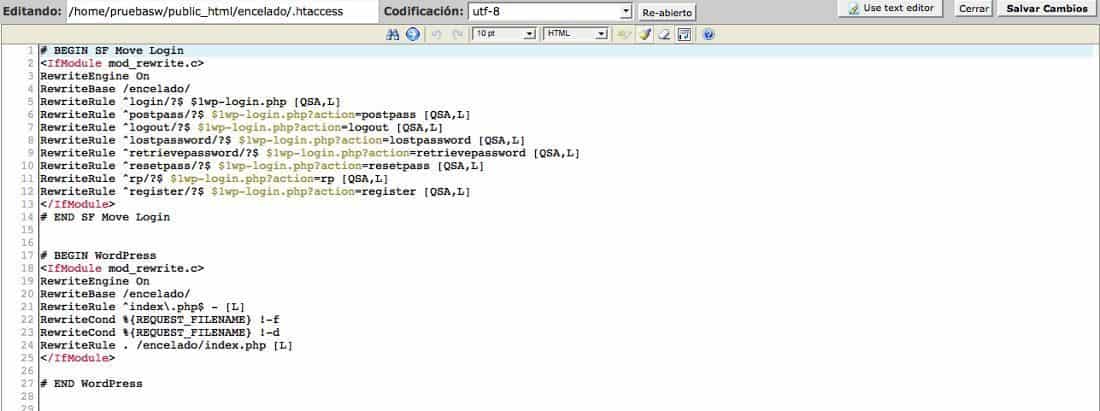Viewport: 1100px width, 411px height.
Task: Click the 'action=postpass' rule line
Action: [255, 114]
